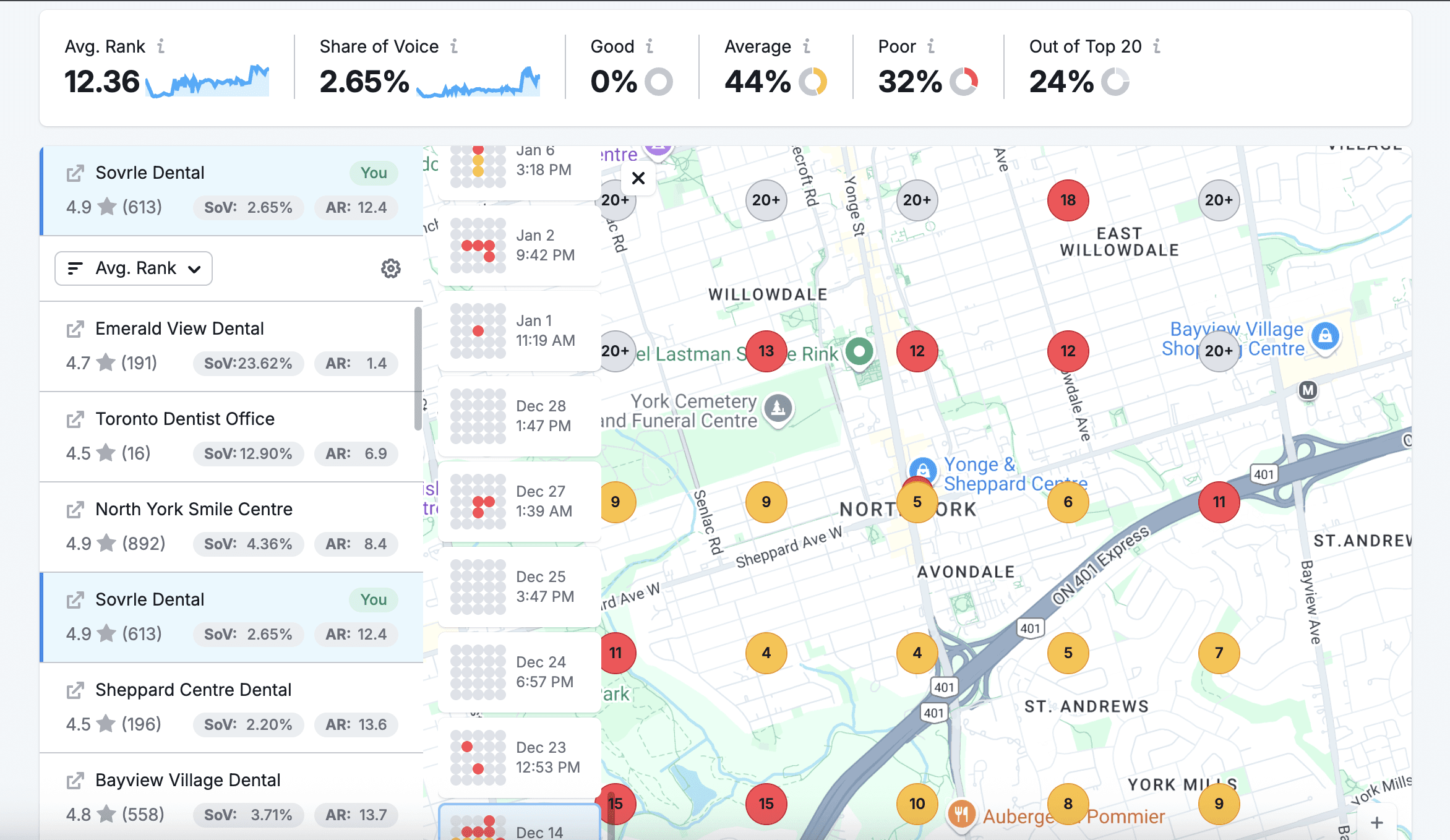The image size is (1450, 840).
Task: Open Toronto Dentist Office external link
Action: click(75, 419)
